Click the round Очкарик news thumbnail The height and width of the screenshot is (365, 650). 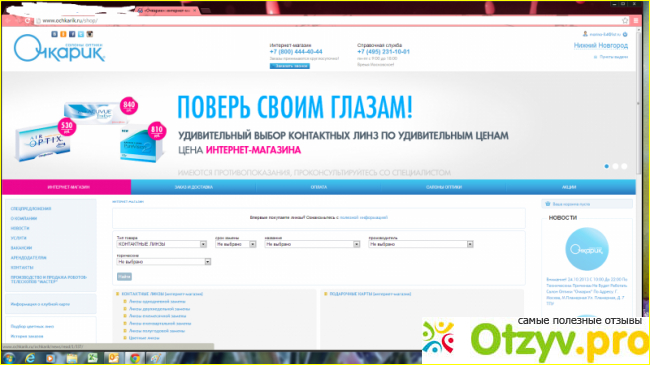tap(587, 249)
